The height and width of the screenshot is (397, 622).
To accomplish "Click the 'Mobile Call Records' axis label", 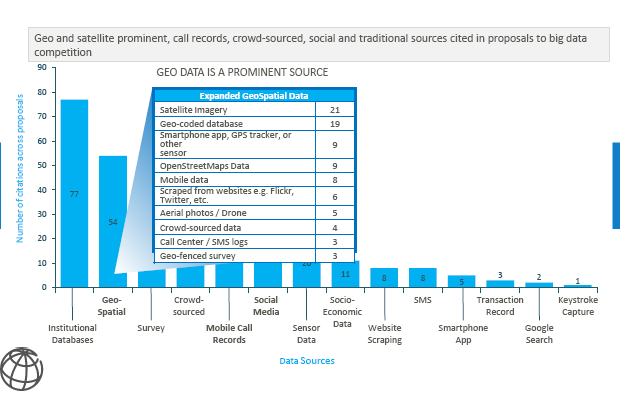I will point(229,334).
